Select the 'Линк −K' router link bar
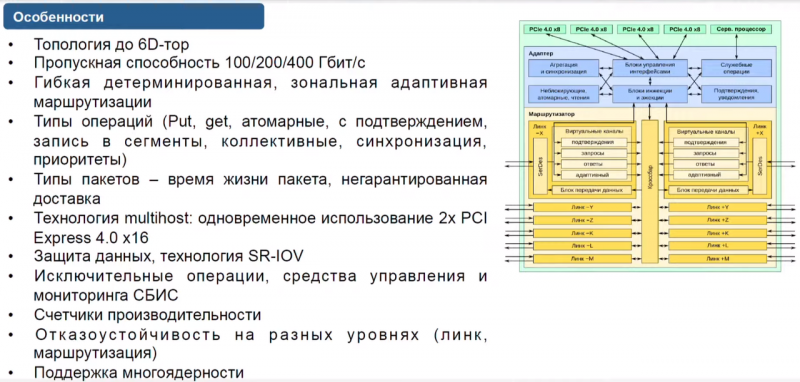The height and width of the screenshot is (382, 800). click(x=582, y=233)
